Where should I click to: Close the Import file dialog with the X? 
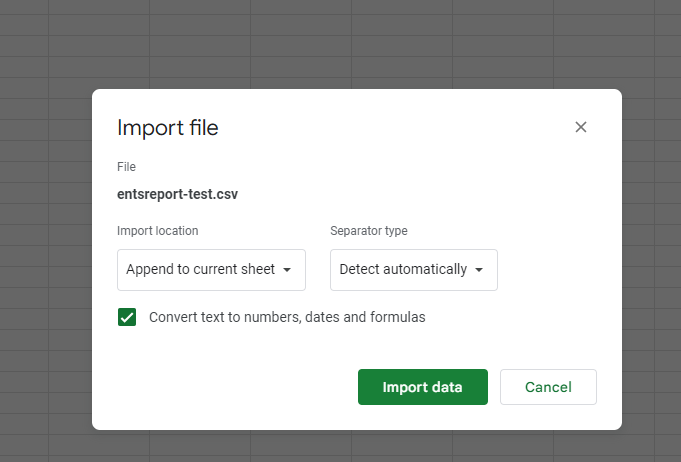click(581, 127)
